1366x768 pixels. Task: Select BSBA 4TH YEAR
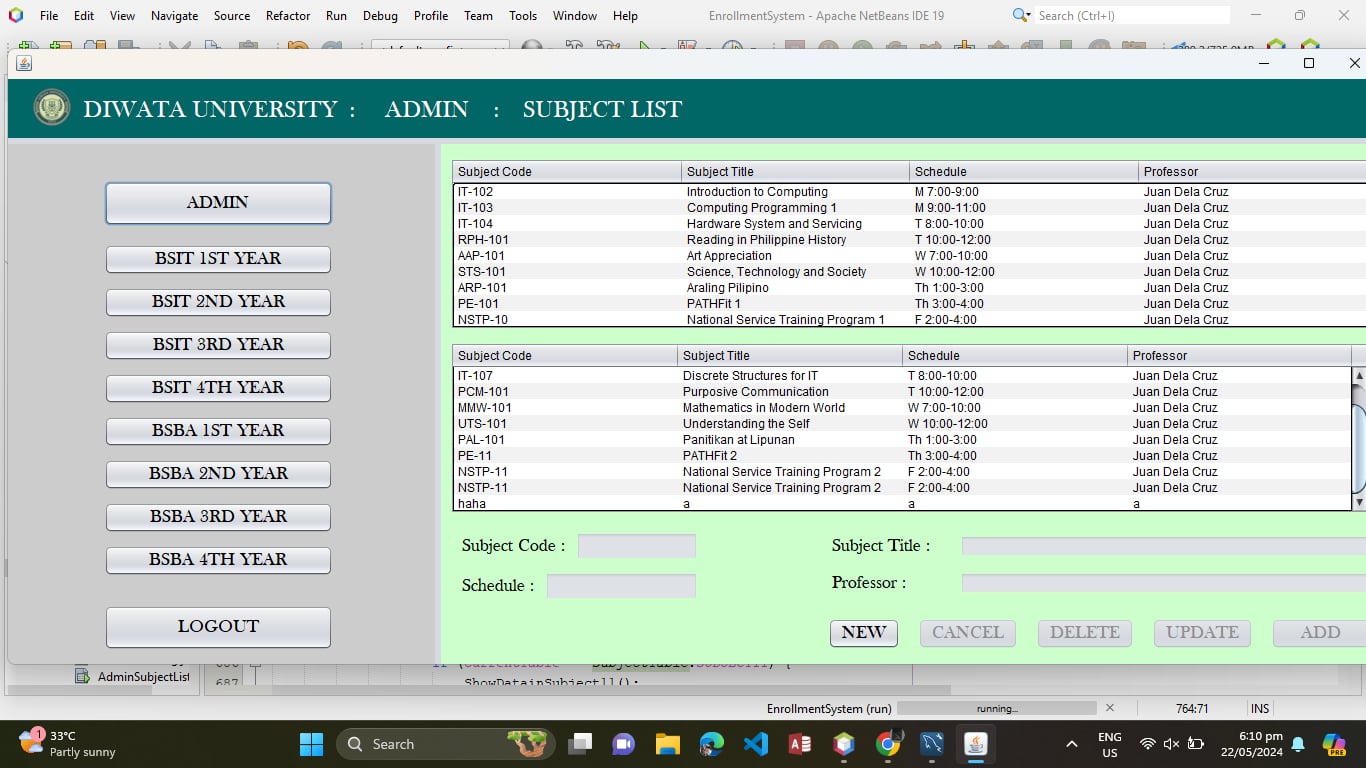pyautogui.click(x=218, y=560)
